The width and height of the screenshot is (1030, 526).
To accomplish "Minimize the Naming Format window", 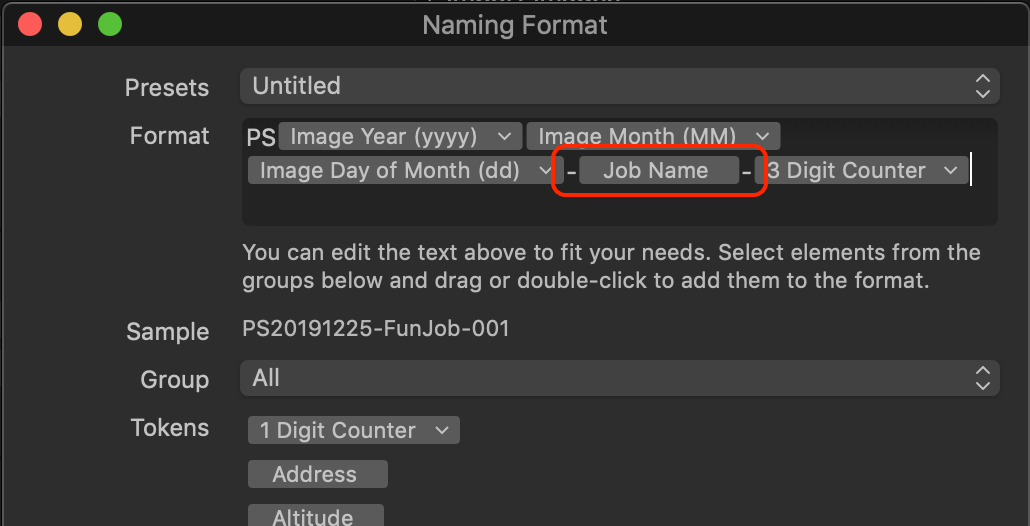I will pyautogui.click(x=70, y=25).
